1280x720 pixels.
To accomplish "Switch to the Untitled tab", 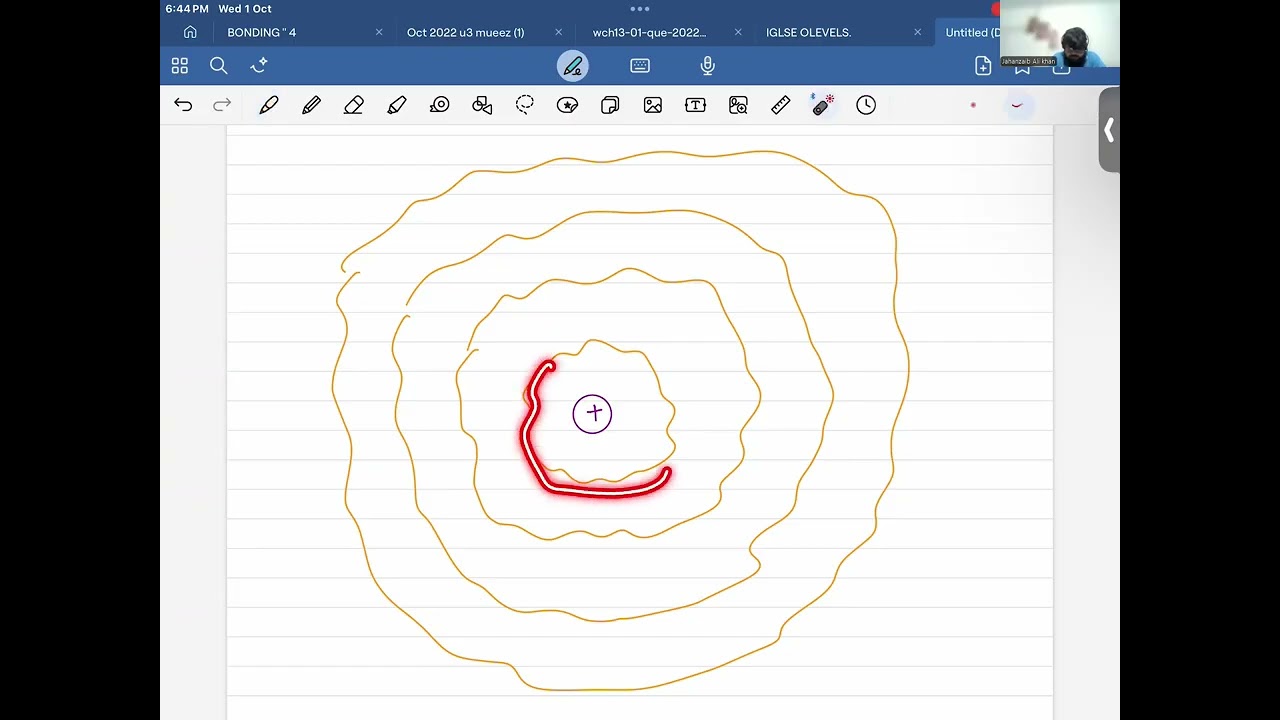I will pyautogui.click(x=973, y=32).
